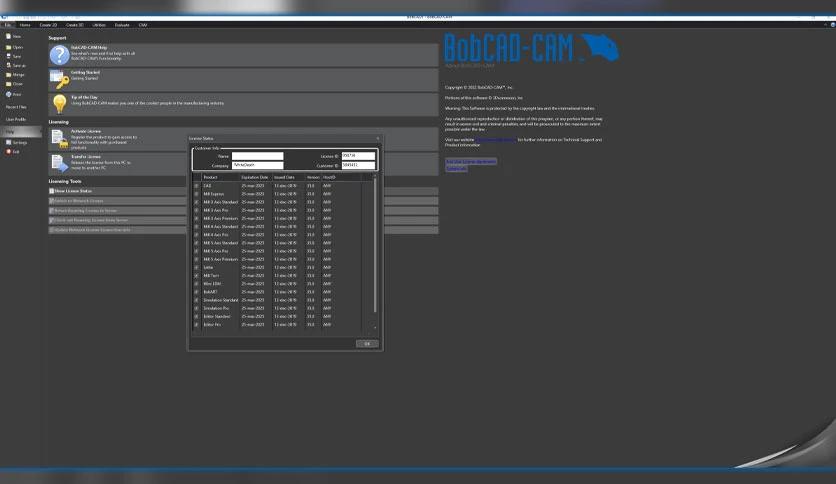The width and height of the screenshot is (836, 484).
Task: Select the Mill 5 Axis Premium row text
Action: (221, 260)
